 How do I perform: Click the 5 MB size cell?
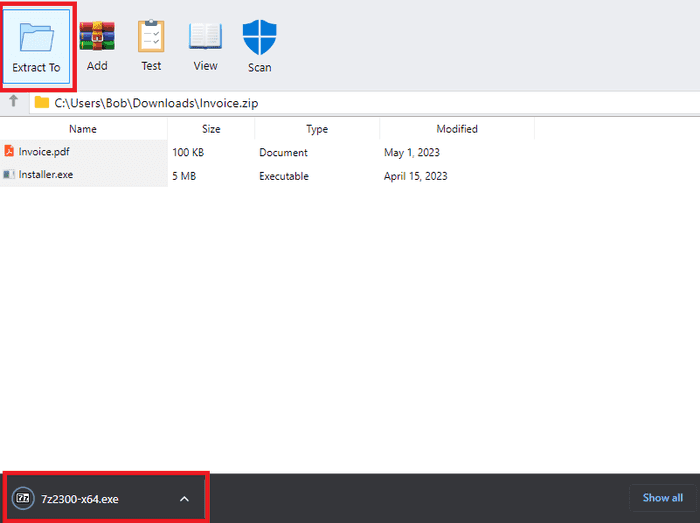point(184,176)
